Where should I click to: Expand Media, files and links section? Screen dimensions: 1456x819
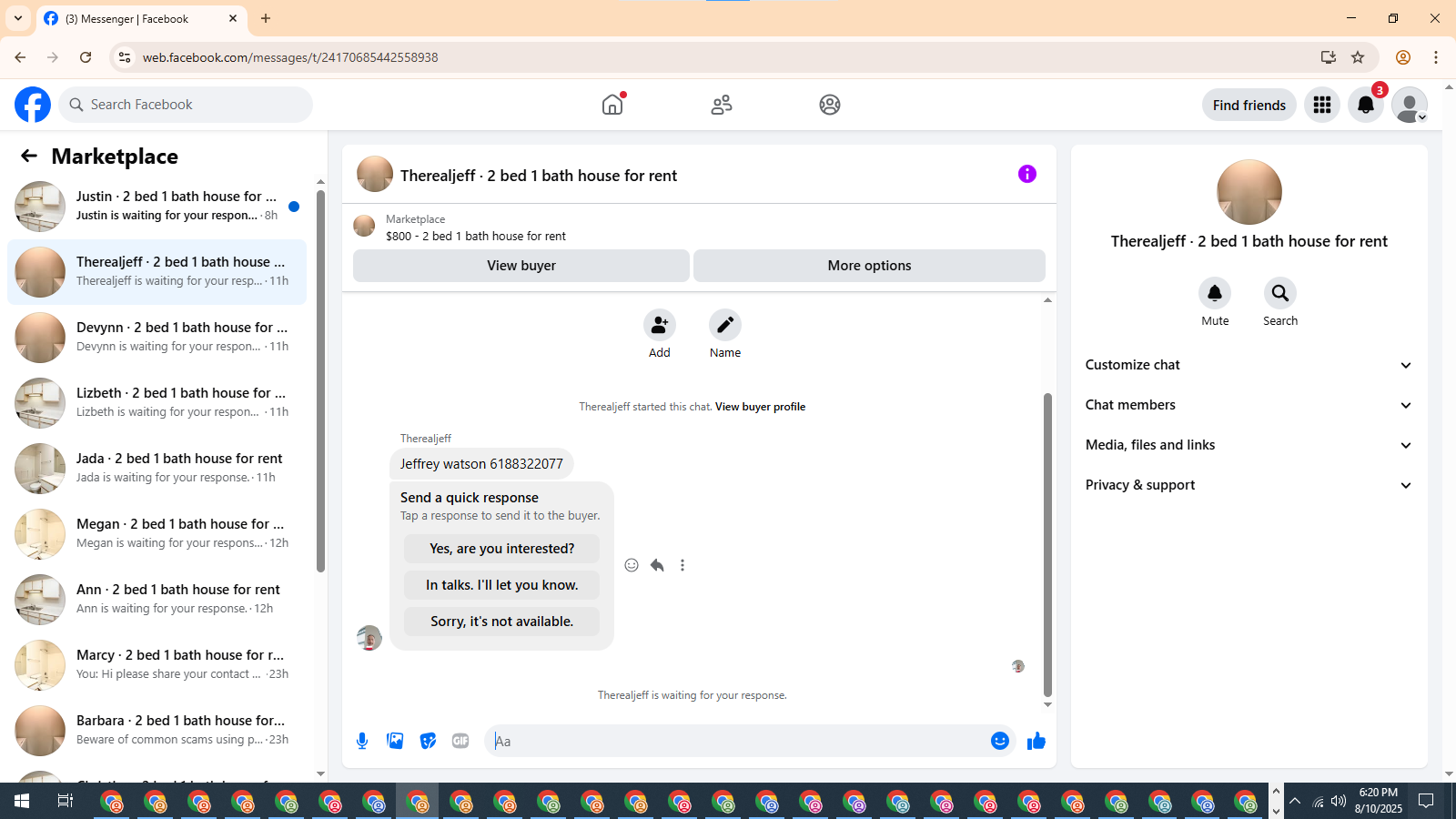coord(1249,445)
